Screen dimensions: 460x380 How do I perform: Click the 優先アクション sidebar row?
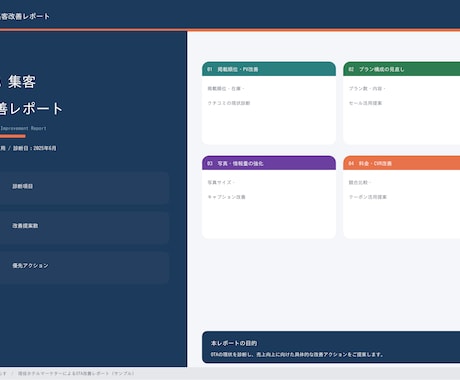84,267
